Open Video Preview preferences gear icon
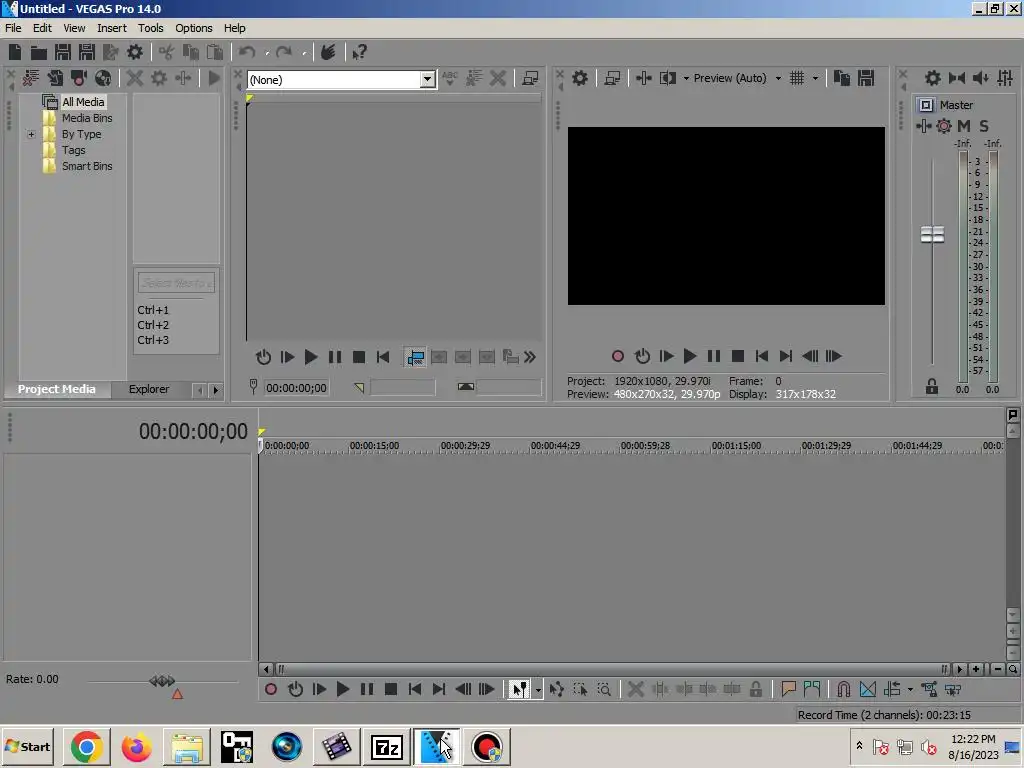1024x768 pixels. (579, 78)
